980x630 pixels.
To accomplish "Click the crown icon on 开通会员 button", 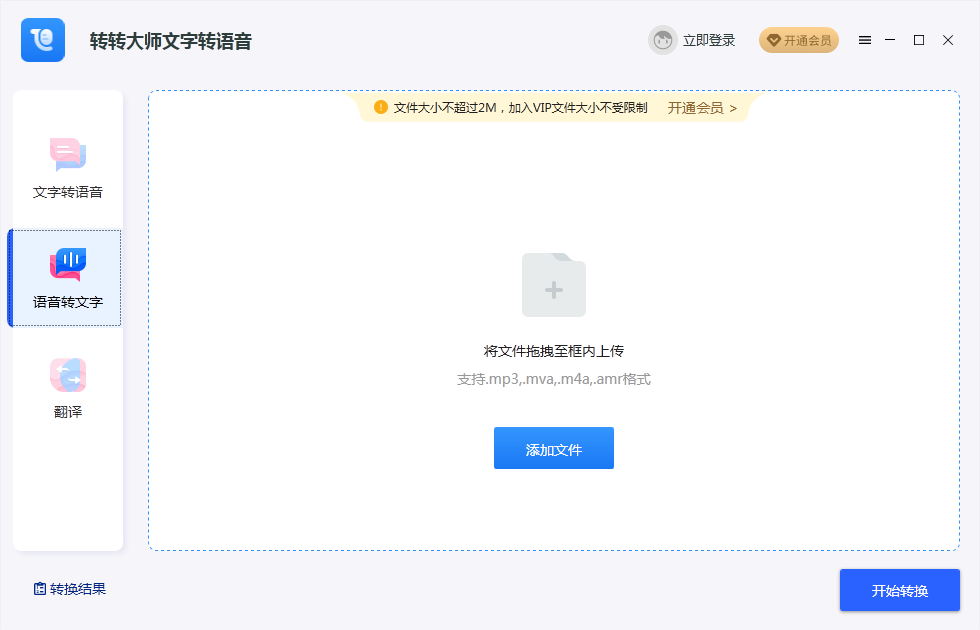I will click(775, 40).
